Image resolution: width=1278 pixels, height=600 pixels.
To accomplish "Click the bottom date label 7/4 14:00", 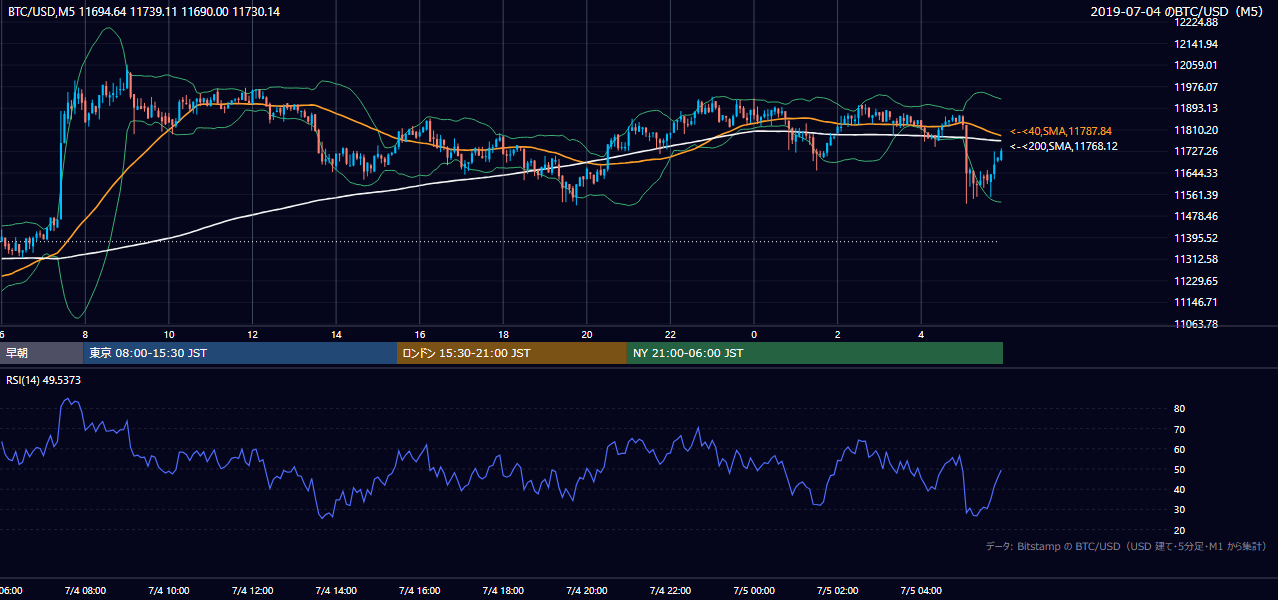I will pyautogui.click(x=336, y=591).
